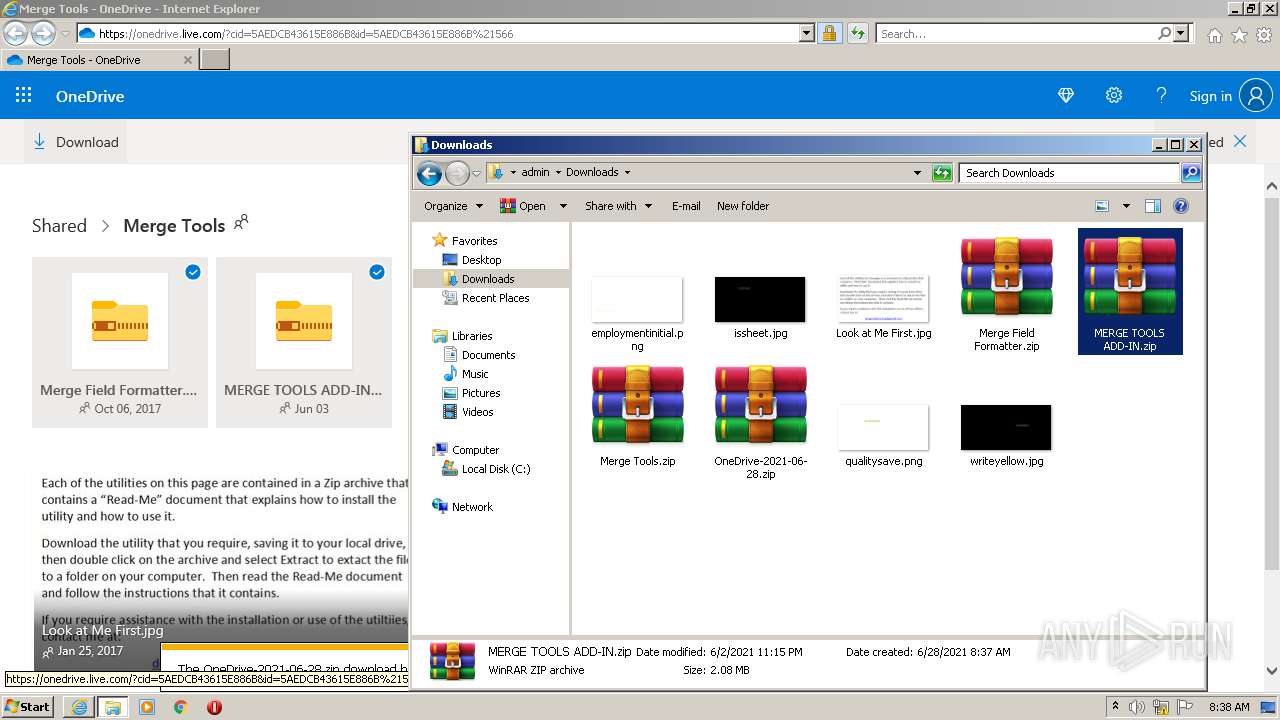Screen dimensions: 1280x720
Task: Click Search Downloads field
Action: [1069, 172]
